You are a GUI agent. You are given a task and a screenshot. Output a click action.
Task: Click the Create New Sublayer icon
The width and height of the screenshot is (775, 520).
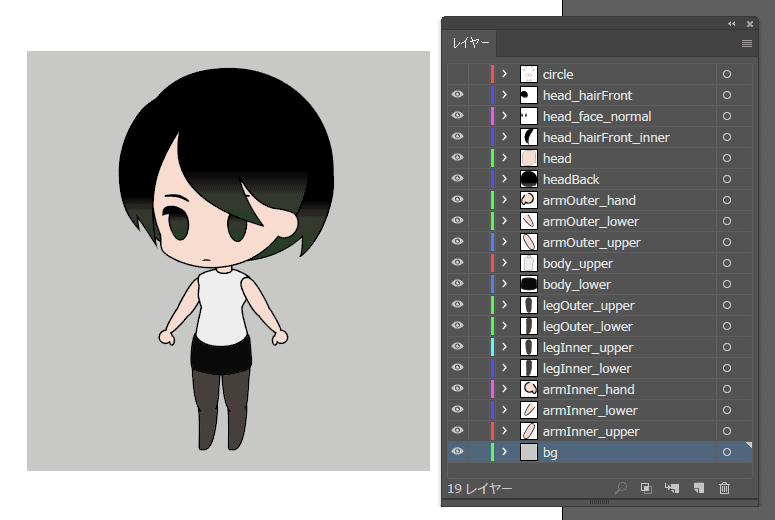click(x=672, y=488)
